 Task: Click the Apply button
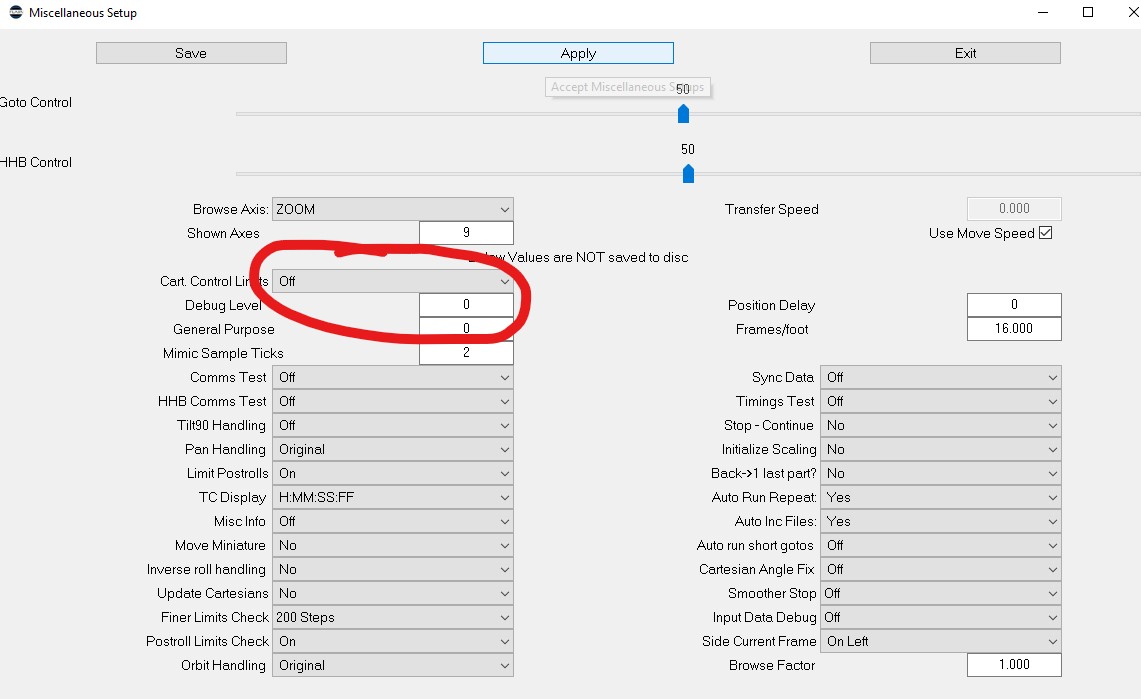pos(579,53)
